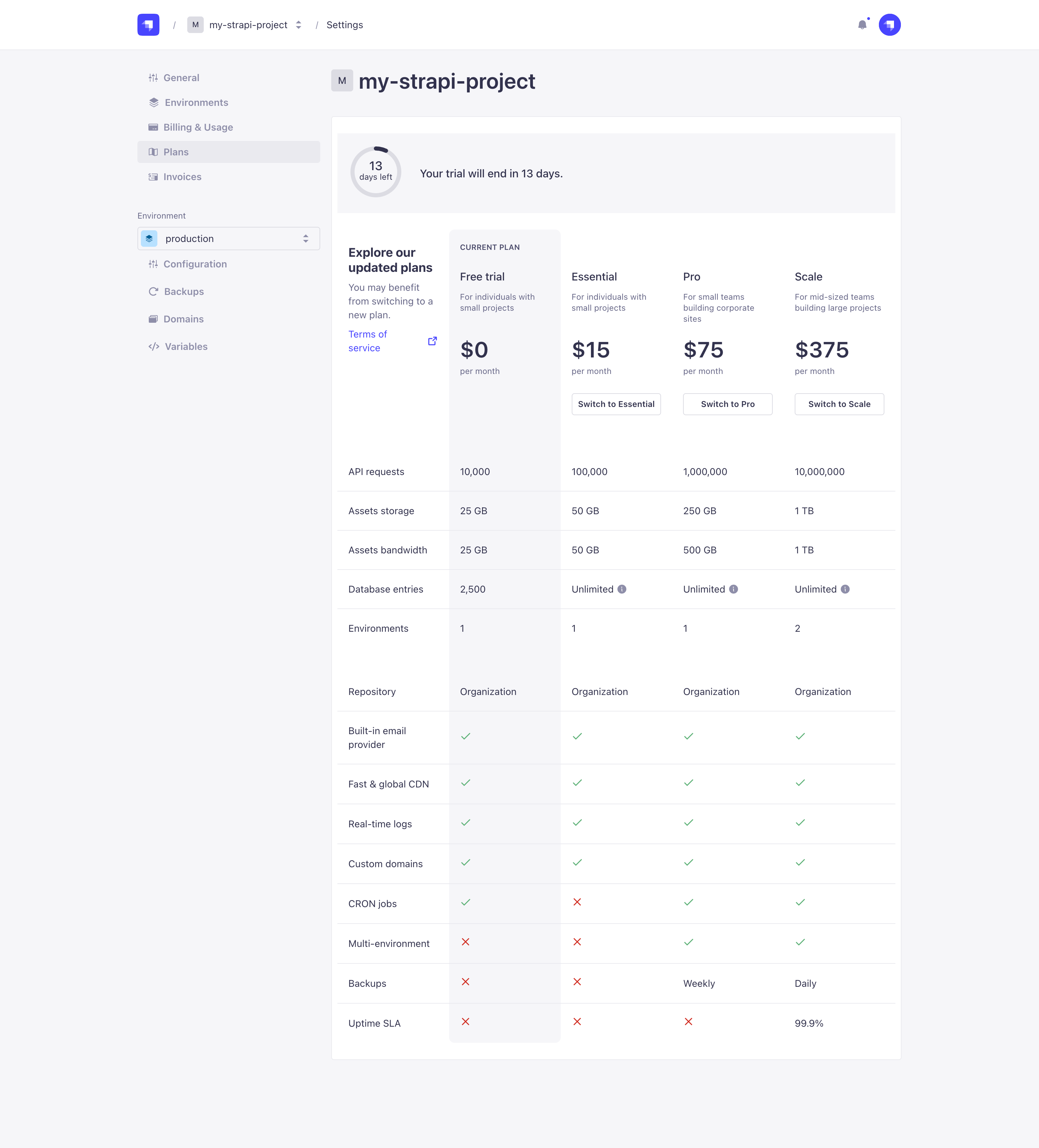Screen dimensions: 1039x1148
Task: Open the user profile avatar
Action: click(x=889, y=24)
